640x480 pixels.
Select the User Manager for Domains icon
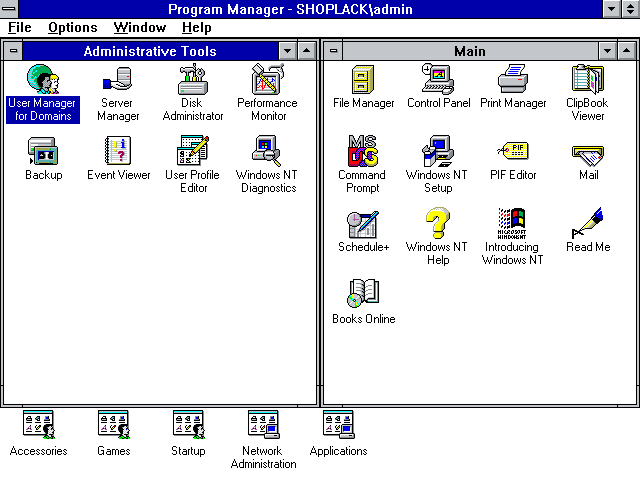click(x=43, y=79)
